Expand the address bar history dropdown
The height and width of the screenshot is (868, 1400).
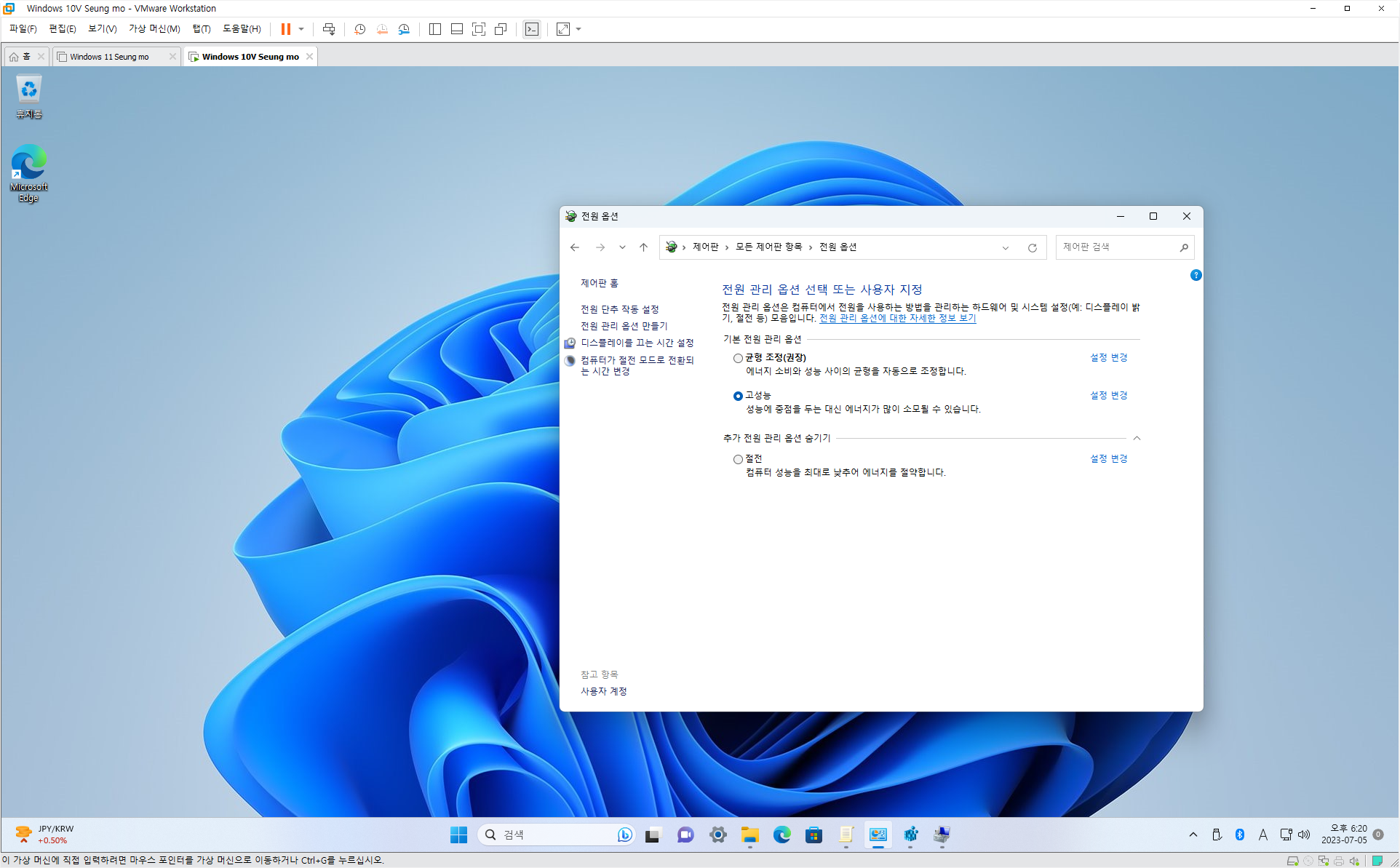(1006, 247)
